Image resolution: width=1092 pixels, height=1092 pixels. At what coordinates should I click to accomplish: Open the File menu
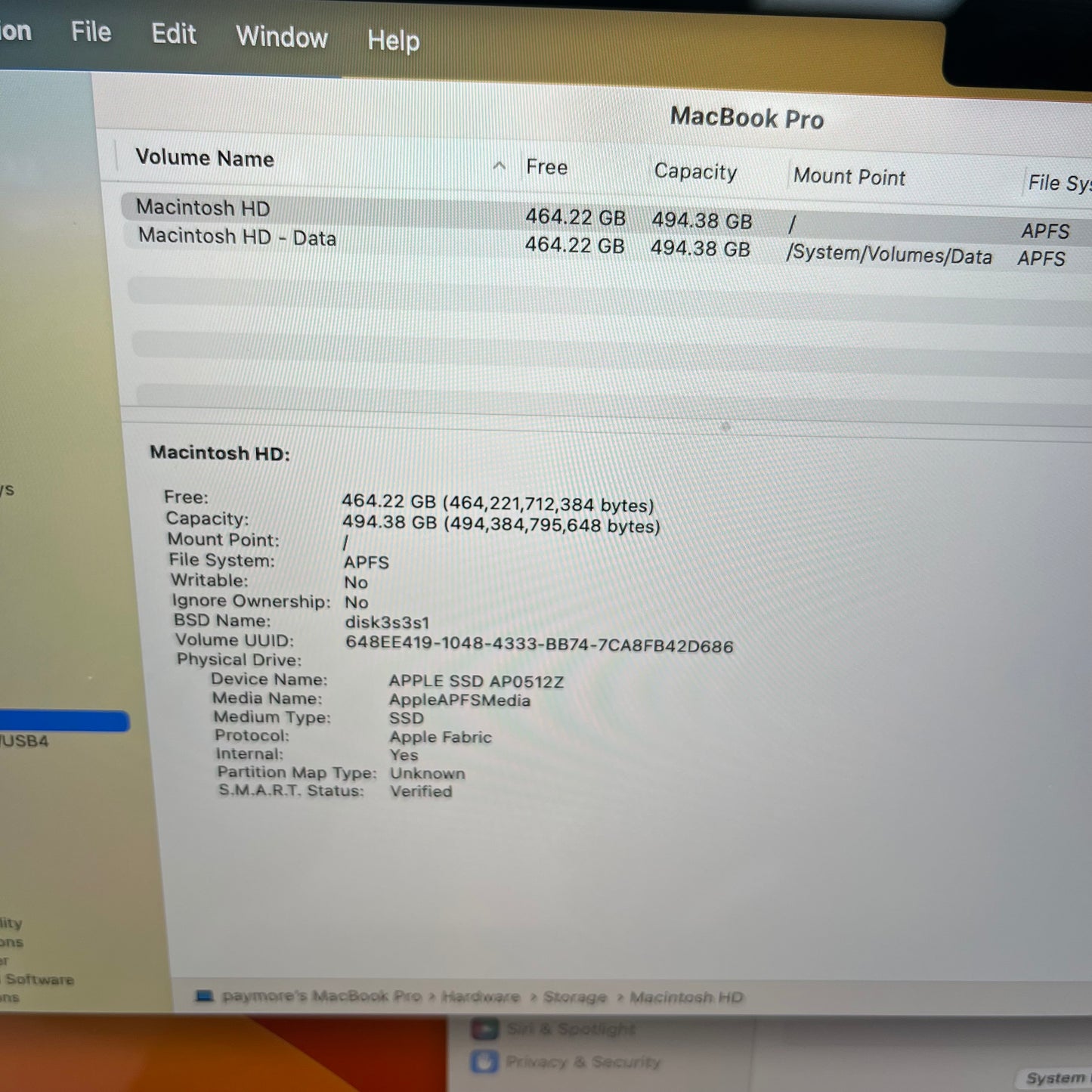tap(90, 32)
